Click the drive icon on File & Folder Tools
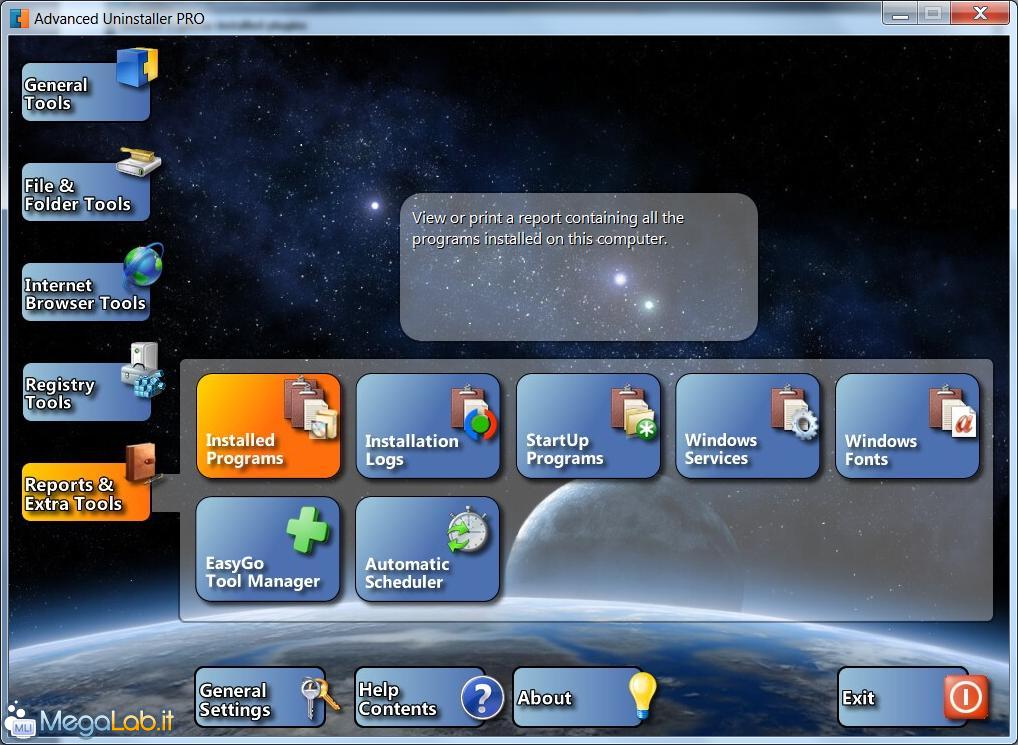 point(139,162)
